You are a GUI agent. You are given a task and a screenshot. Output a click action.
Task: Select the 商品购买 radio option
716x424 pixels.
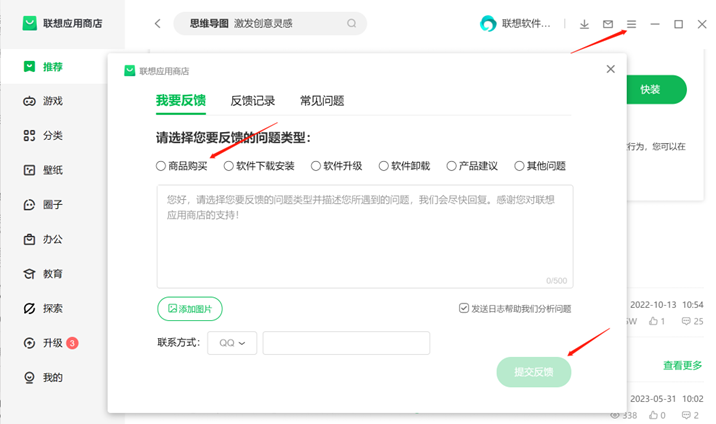pyautogui.click(x=161, y=166)
